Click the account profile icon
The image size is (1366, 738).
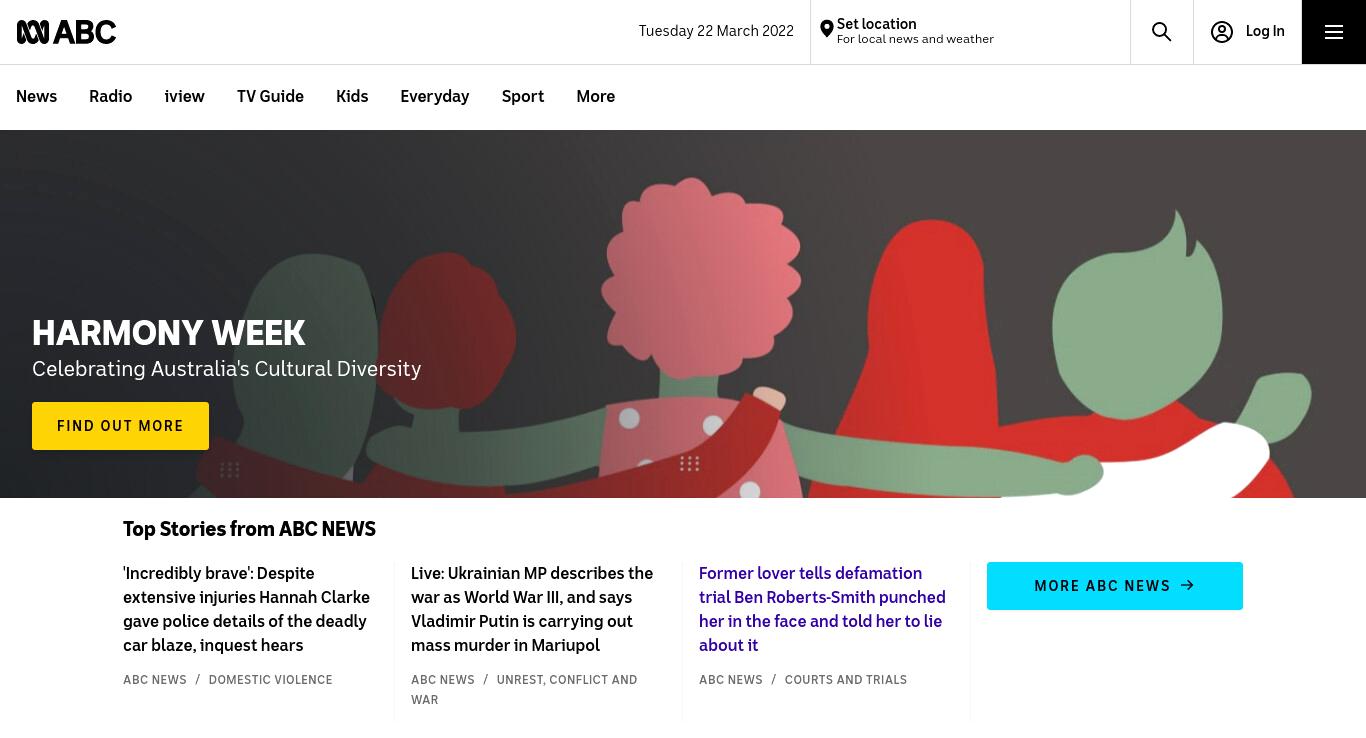click(x=1221, y=32)
